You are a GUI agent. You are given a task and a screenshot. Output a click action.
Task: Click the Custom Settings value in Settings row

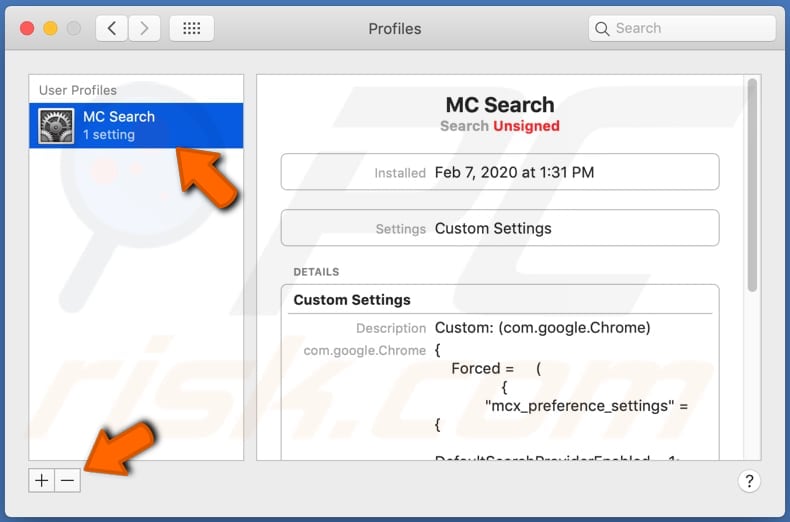[493, 228]
